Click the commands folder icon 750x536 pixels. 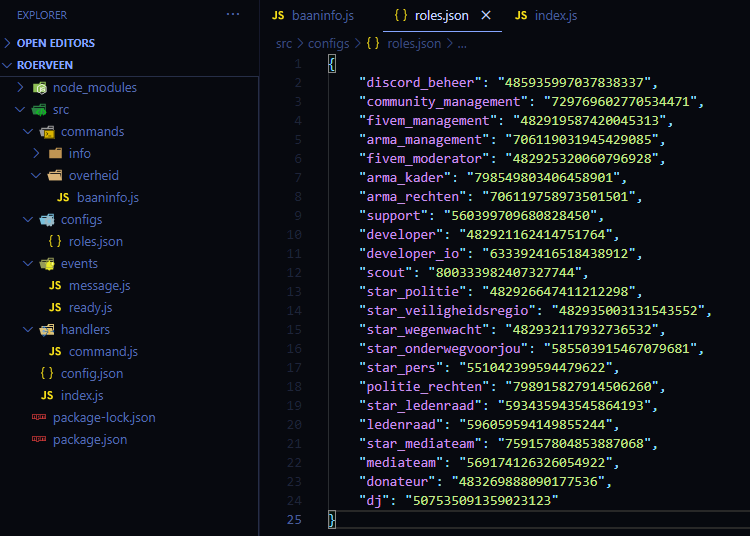(48, 132)
